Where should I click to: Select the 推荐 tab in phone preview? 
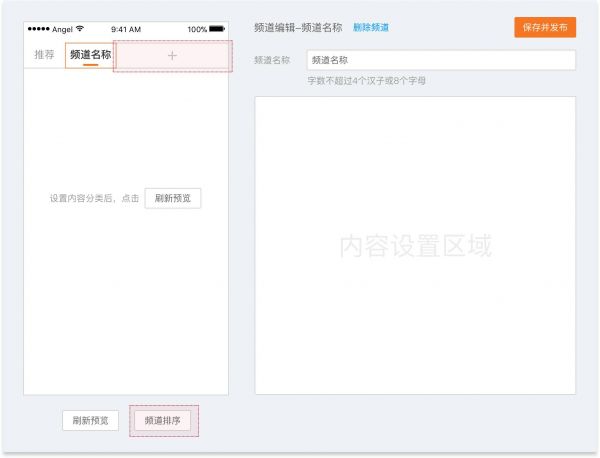tap(44, 55)
